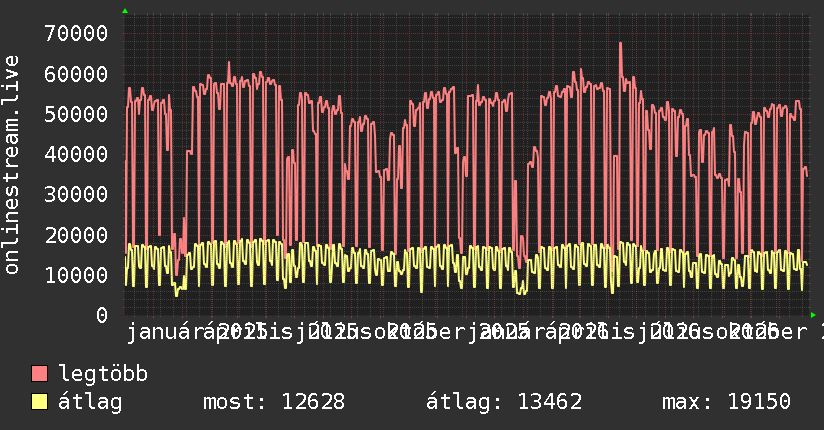Click the y-axis label 0
Viewport: 824px width, 430px height.
tap(102, 315)
